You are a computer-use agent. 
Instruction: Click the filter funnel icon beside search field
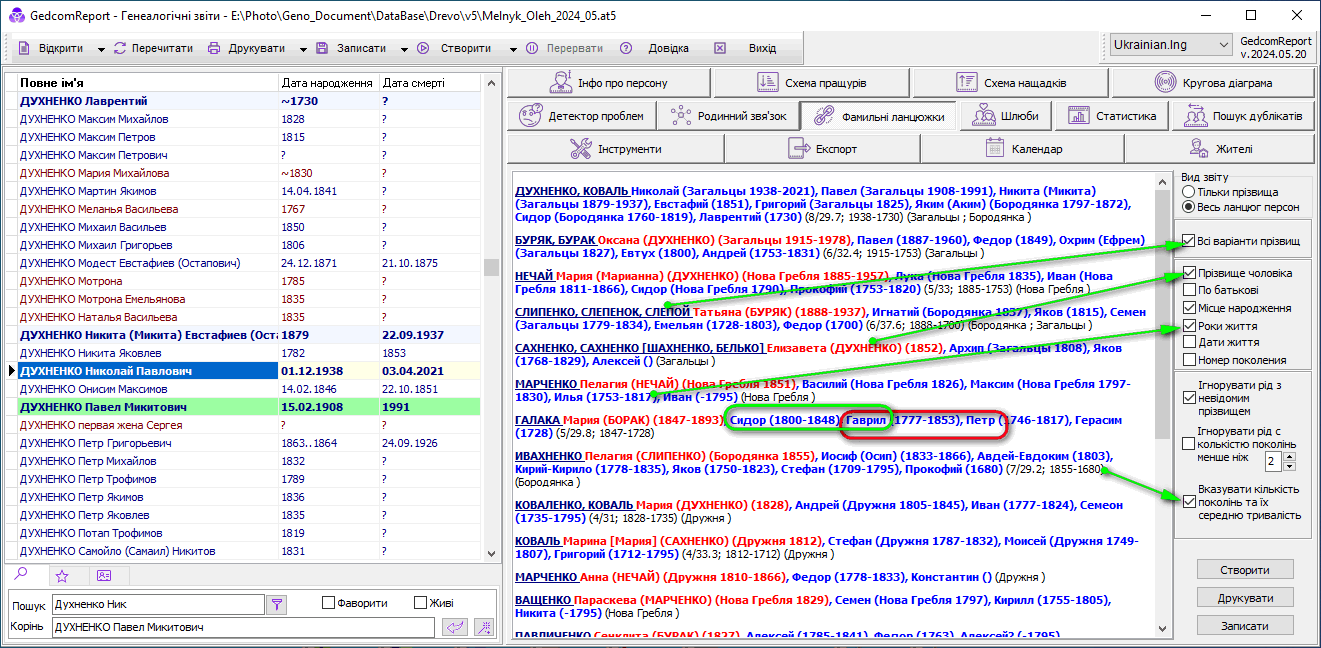[x=278, y=604]
